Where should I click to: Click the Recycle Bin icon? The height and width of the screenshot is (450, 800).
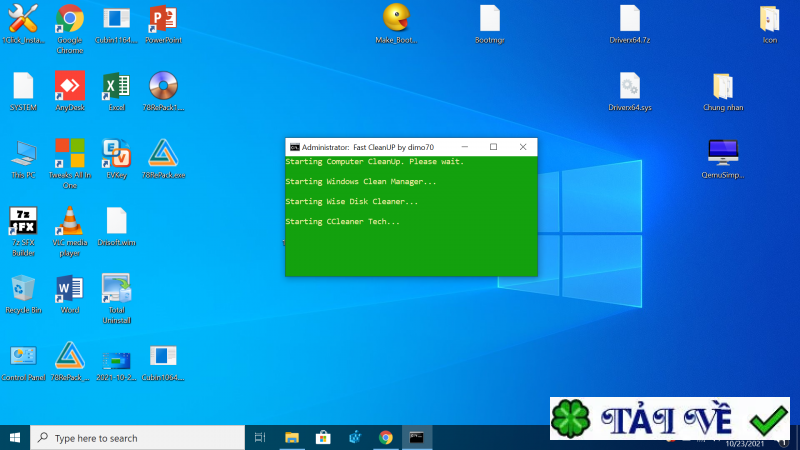point(23,289)
